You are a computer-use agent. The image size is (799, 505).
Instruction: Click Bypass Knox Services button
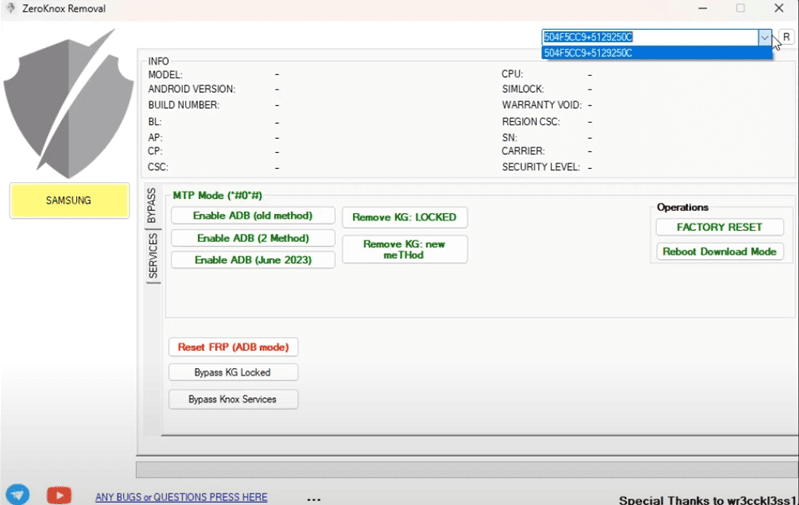tap(233, 399)
